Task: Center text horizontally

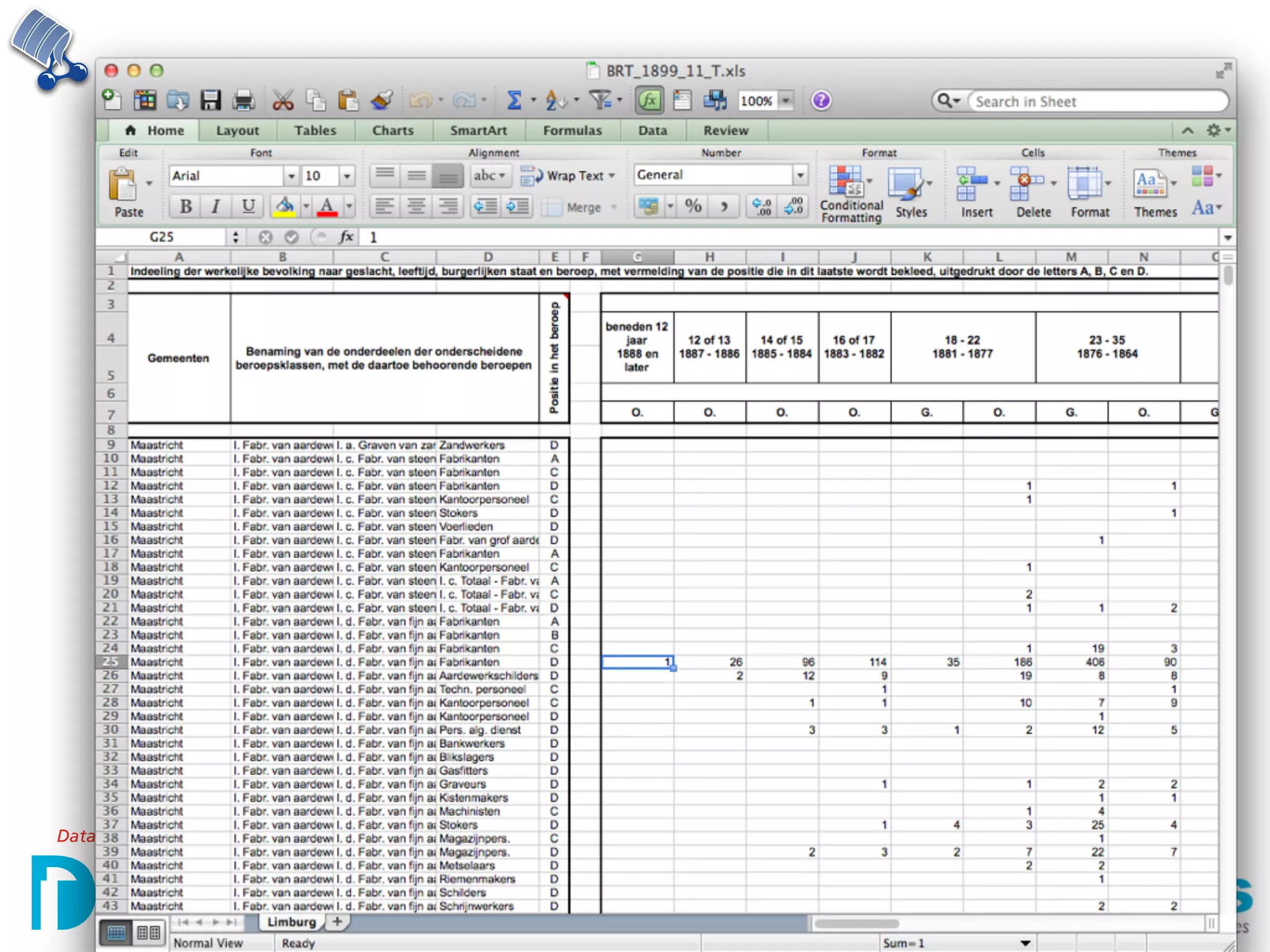Action: tap(416, 206)
